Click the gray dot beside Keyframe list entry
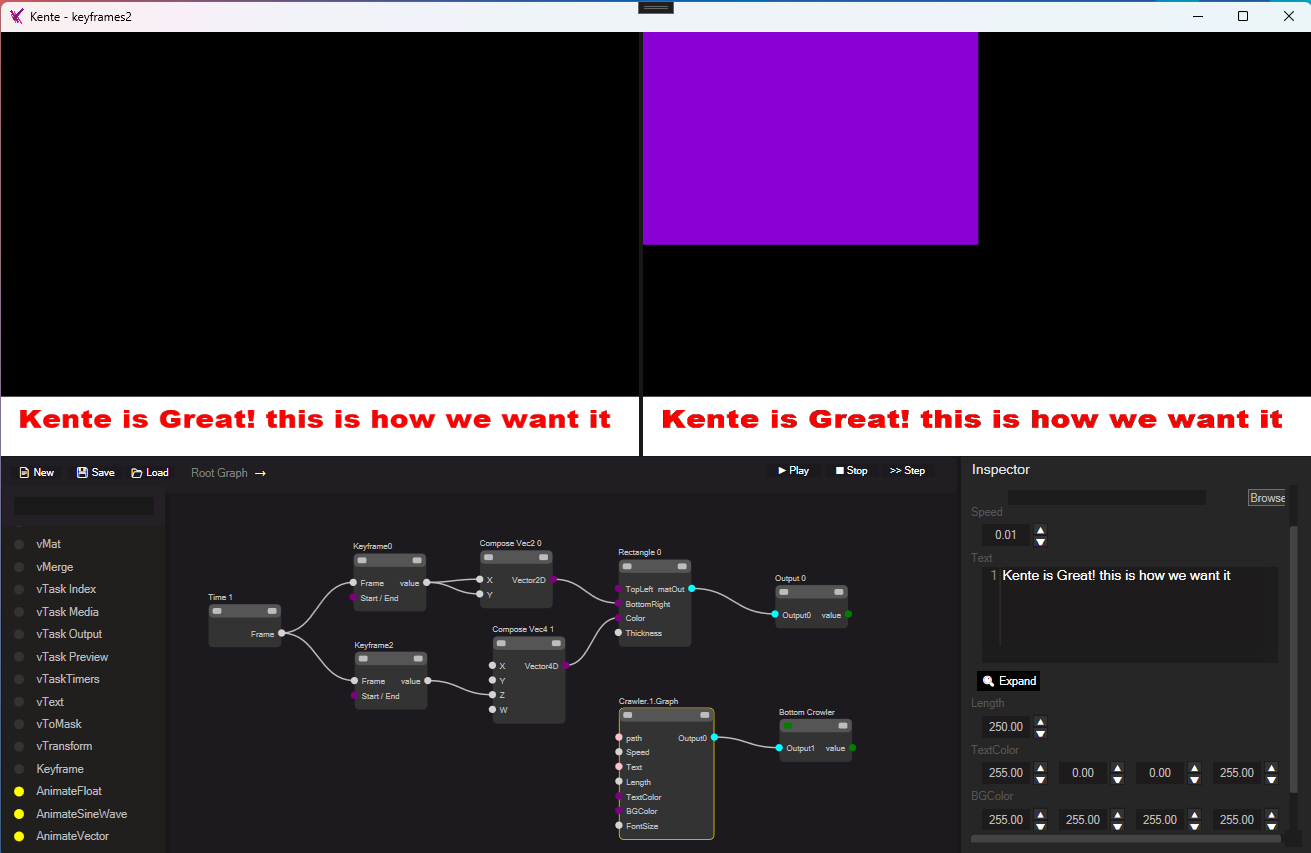The height and width of the screenshot is (853, 1311). point(19,769)
